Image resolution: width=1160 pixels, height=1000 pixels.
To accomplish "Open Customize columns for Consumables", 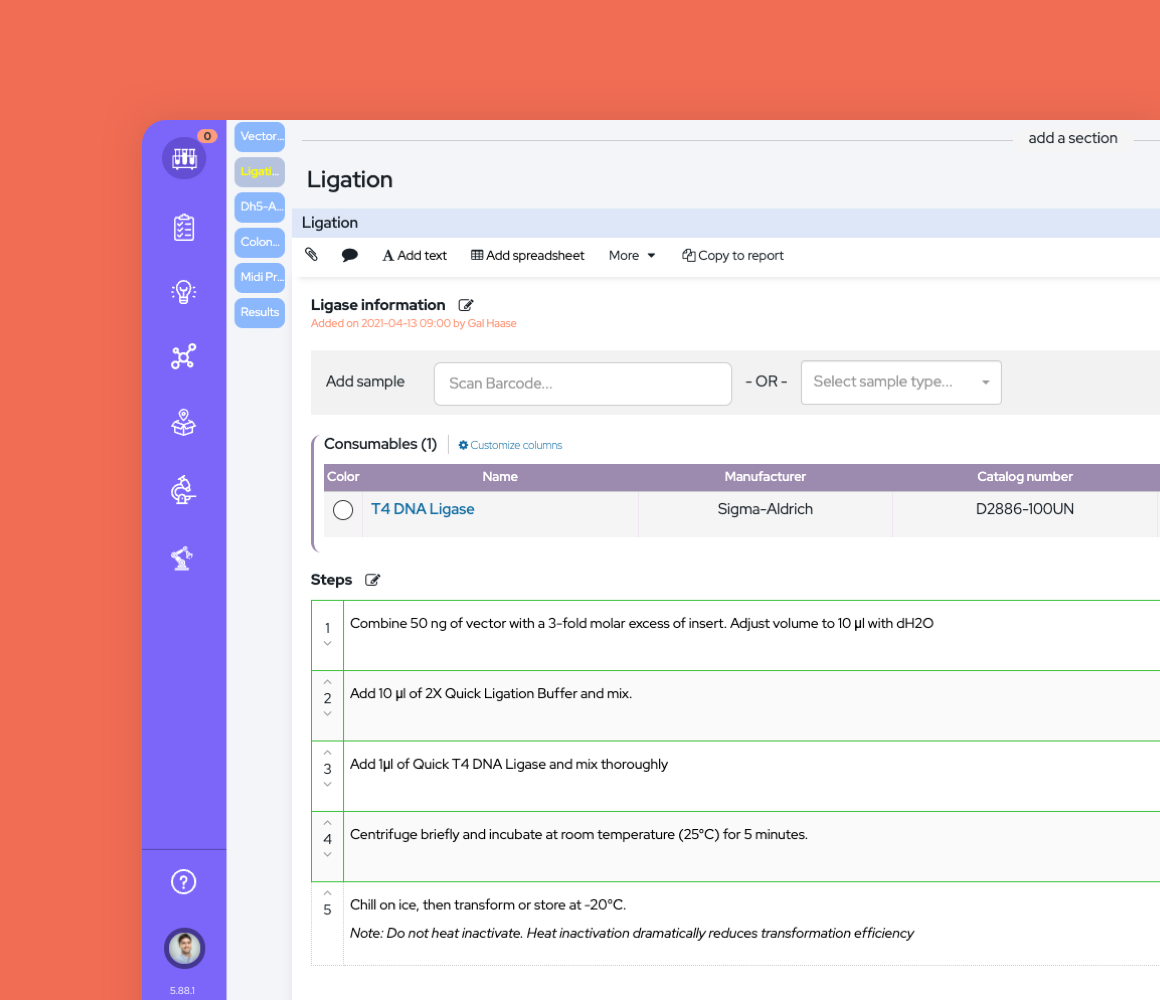I will coord(510,444).
